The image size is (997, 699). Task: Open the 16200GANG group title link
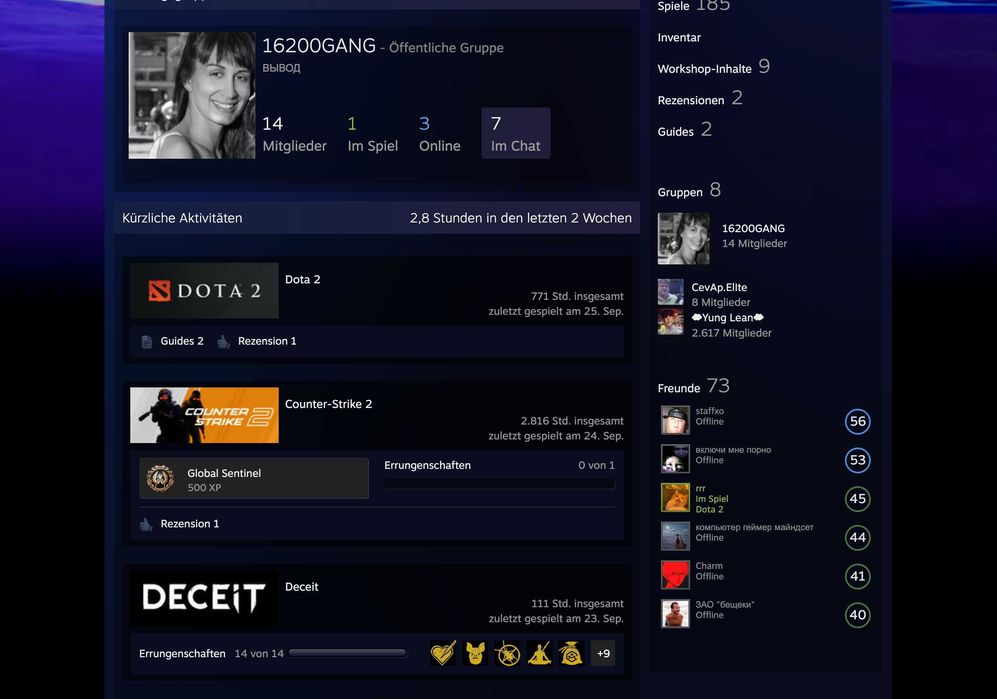pyautogui.click(x=319, y=46)
